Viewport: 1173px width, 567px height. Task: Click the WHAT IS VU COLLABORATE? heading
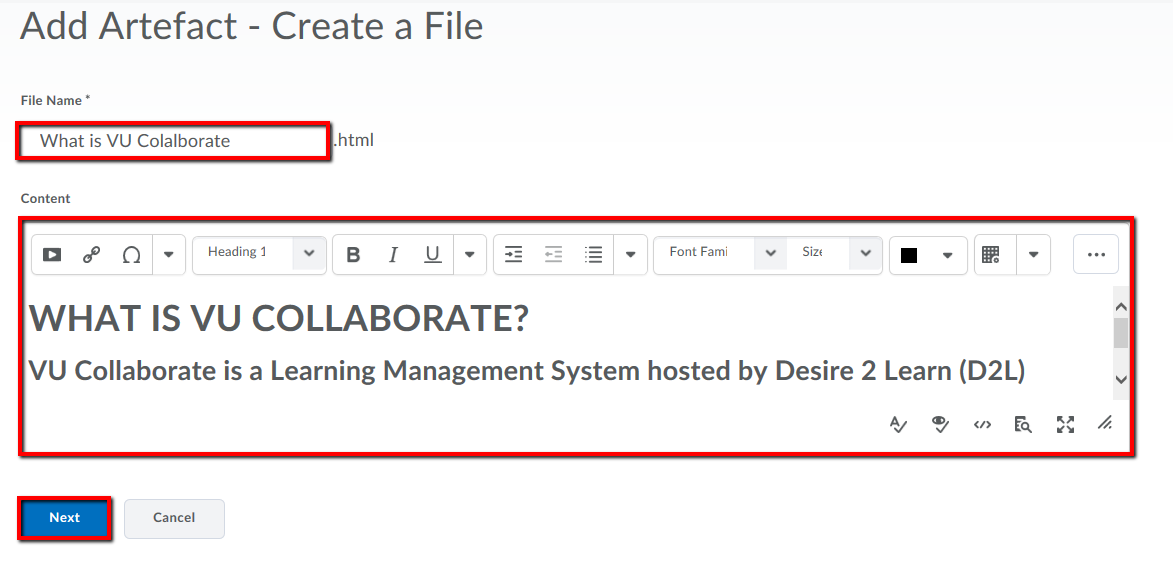(279, 319)
